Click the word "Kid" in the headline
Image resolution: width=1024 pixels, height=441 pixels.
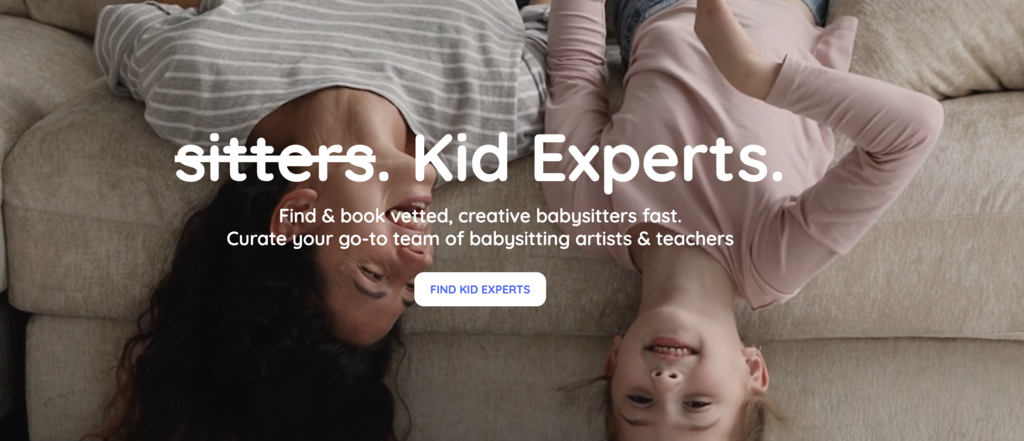(461, 157)
